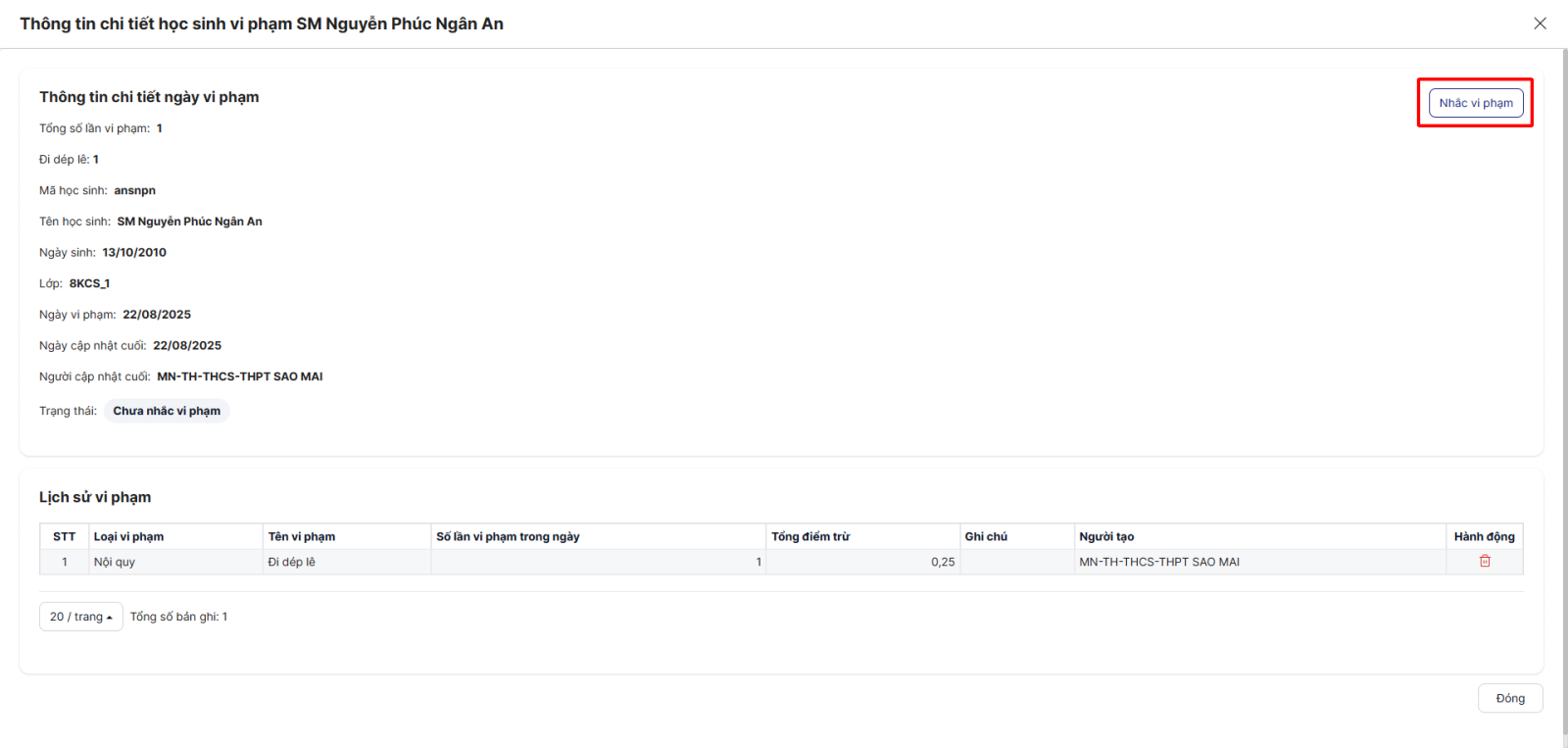Select the Tổng điểm trừ column header
Viewport: 1568px width, 748px height.
pyautogui.click(x=810, y=536)
